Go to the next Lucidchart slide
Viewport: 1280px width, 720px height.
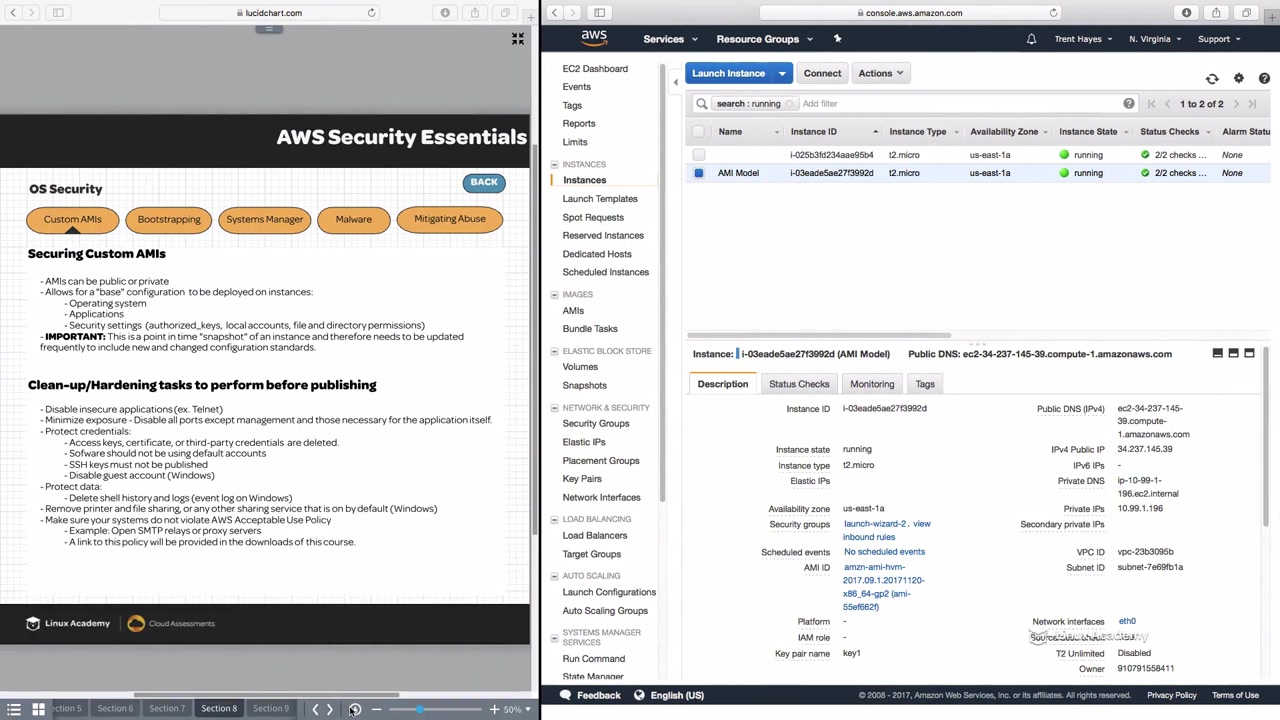[330, 709]
